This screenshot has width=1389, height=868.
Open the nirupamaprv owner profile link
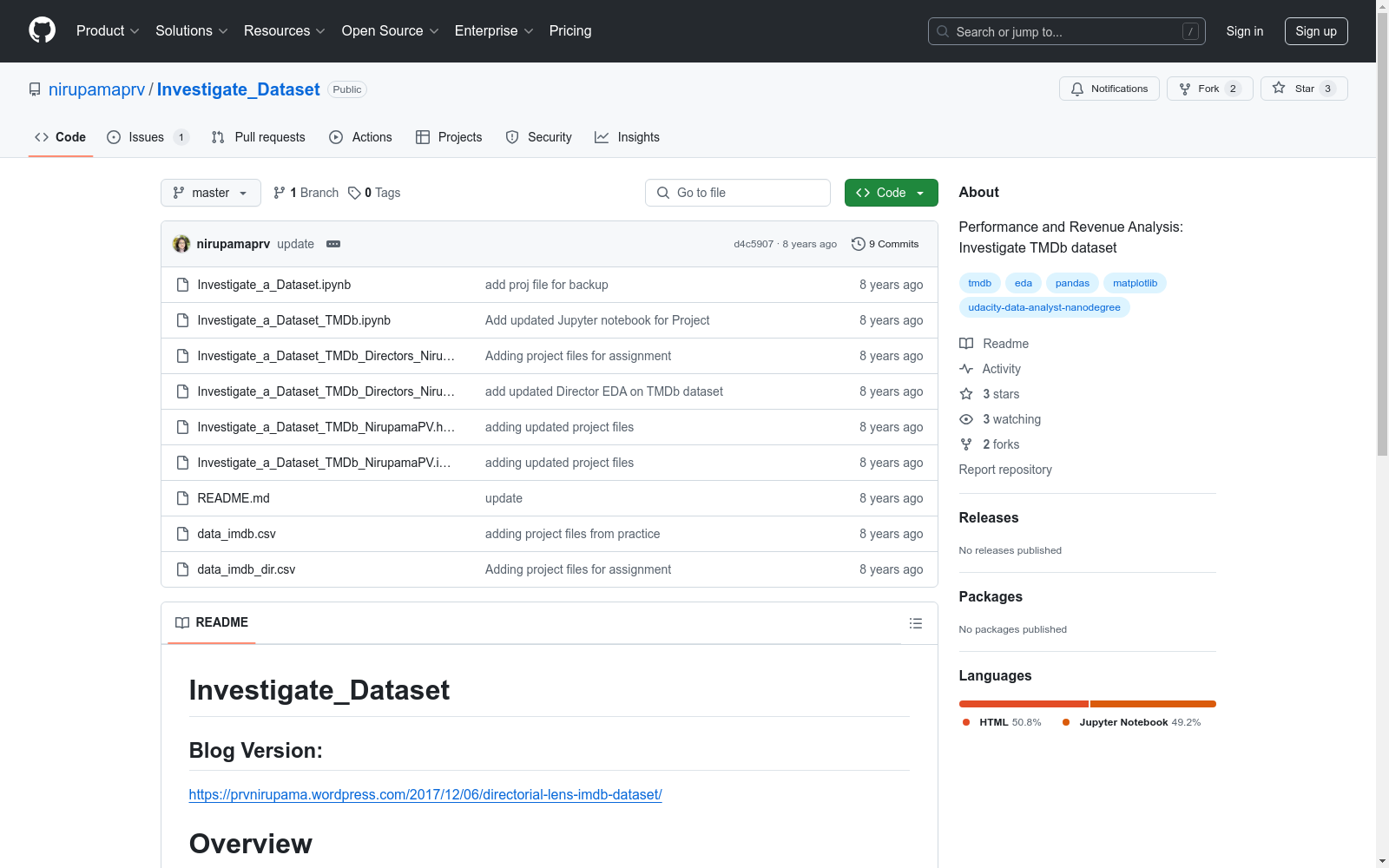(x=97, y=89)
